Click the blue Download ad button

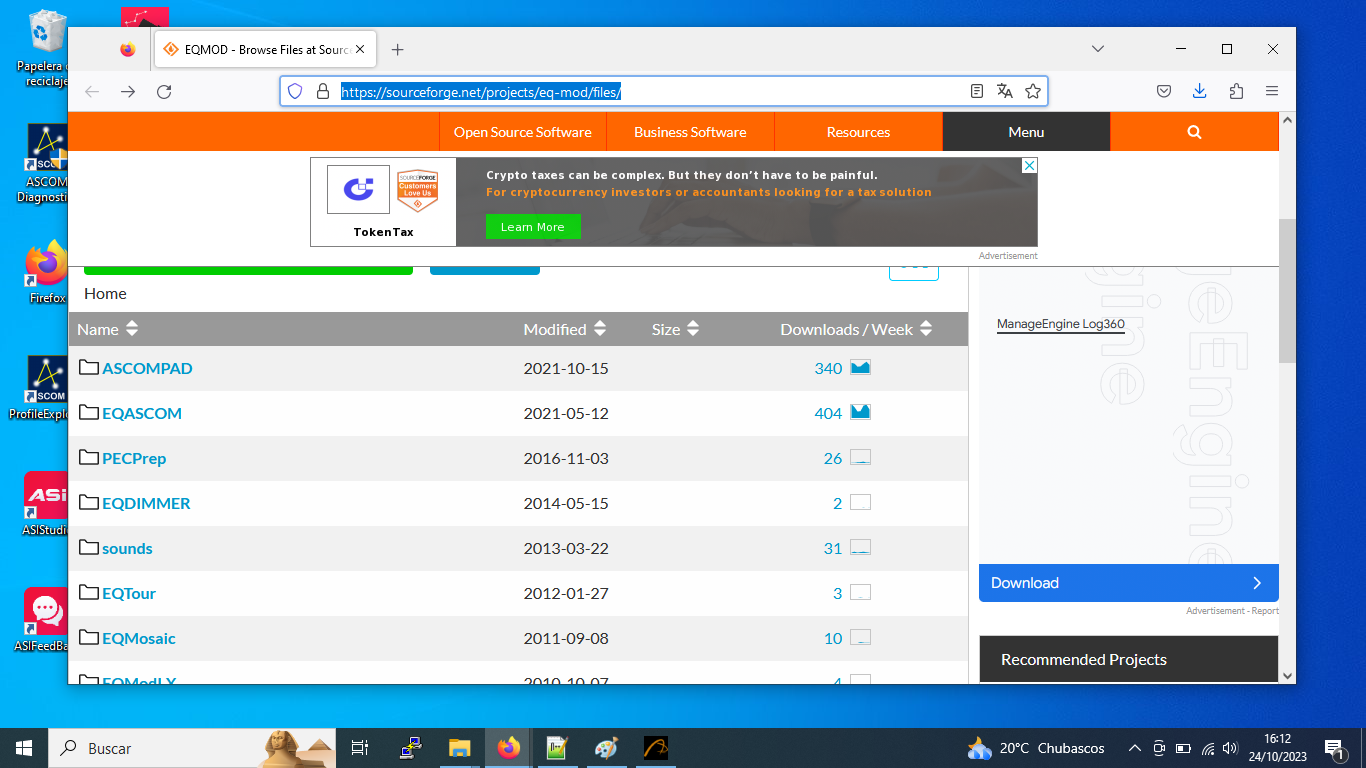click(1129, 583)
